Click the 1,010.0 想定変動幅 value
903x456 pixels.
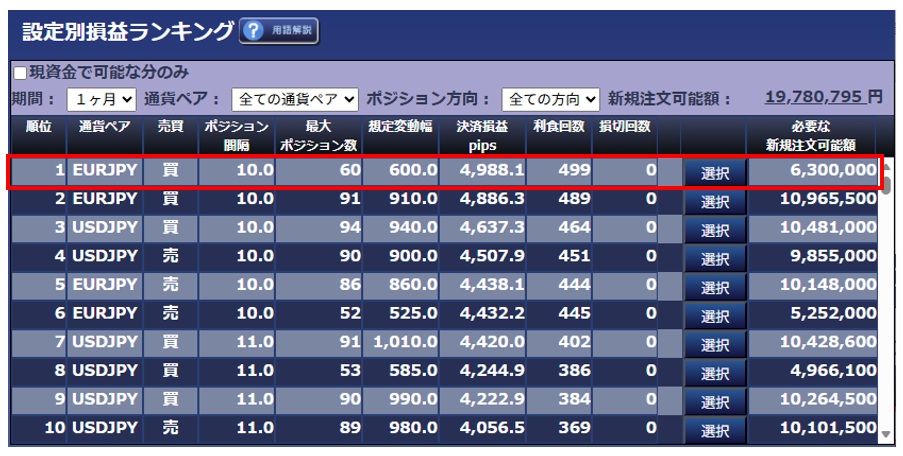pyautogui.click(x=405, y=343)
